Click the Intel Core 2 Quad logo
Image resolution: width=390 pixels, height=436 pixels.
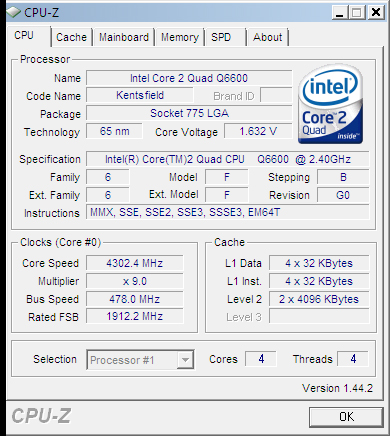coord(330,104)
